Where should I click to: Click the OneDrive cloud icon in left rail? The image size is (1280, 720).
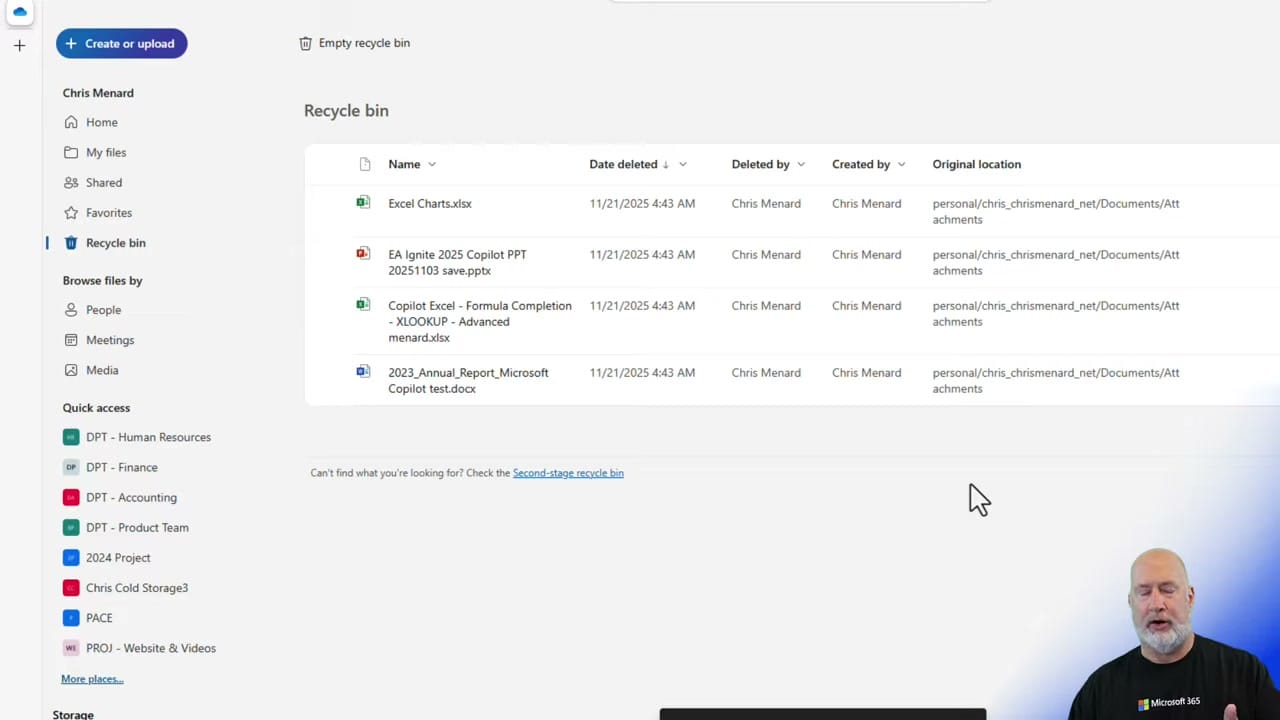(x=20, y=12)
